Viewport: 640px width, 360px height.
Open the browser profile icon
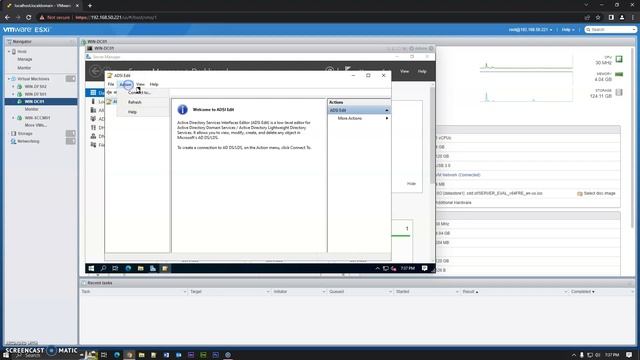[622, 18]
